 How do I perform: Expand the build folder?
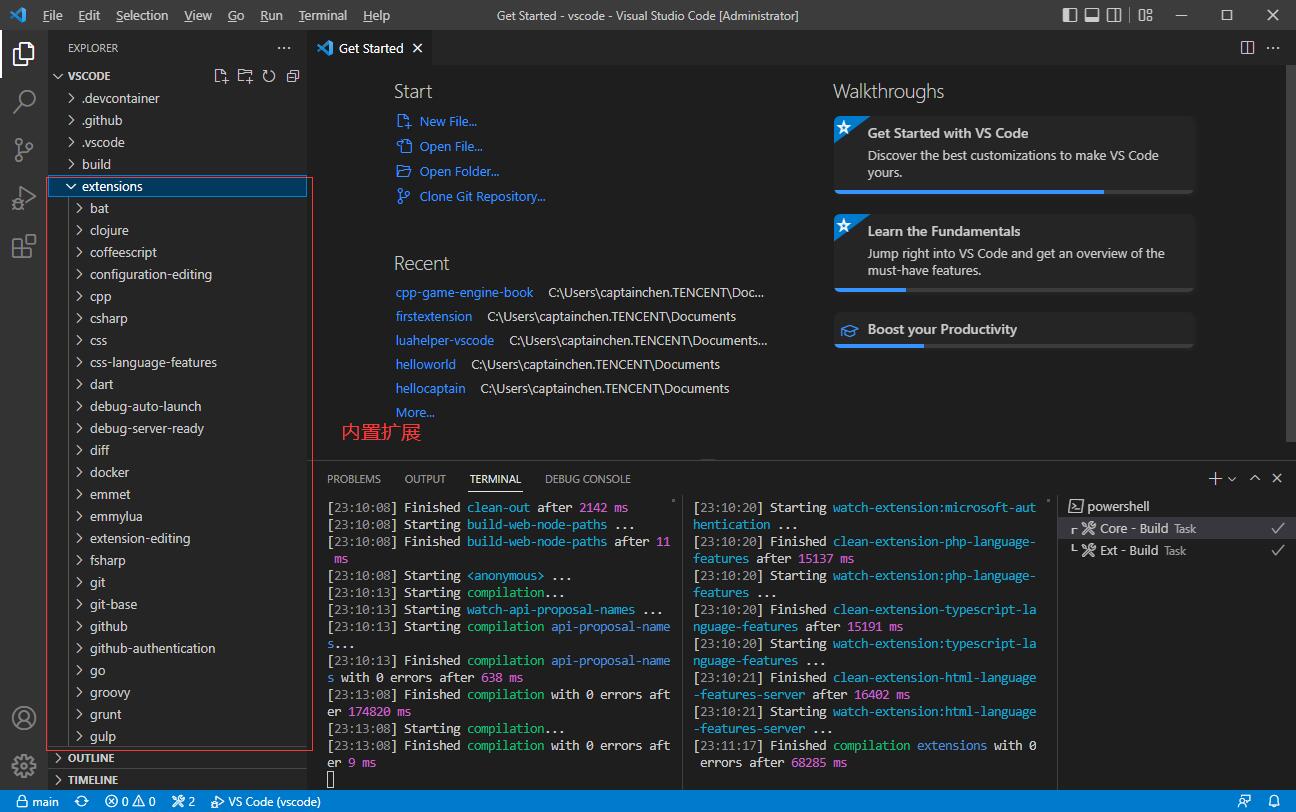[x=177, y=164]
